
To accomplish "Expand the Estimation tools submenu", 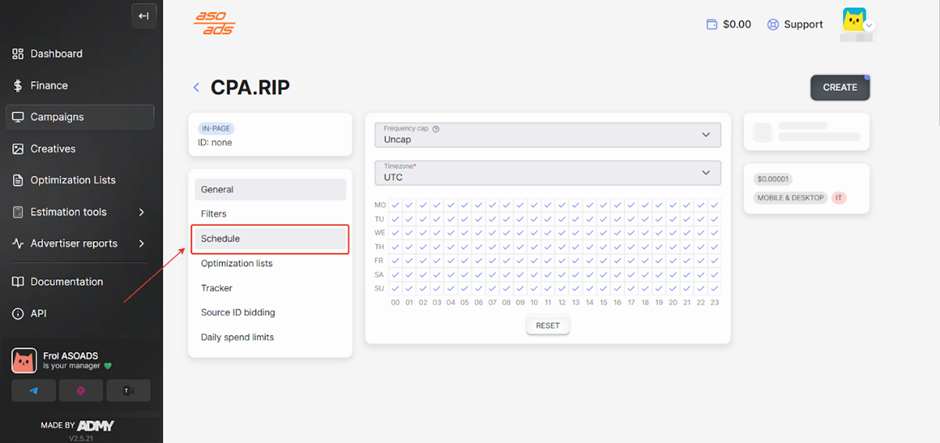I will (x=141, y=212).
